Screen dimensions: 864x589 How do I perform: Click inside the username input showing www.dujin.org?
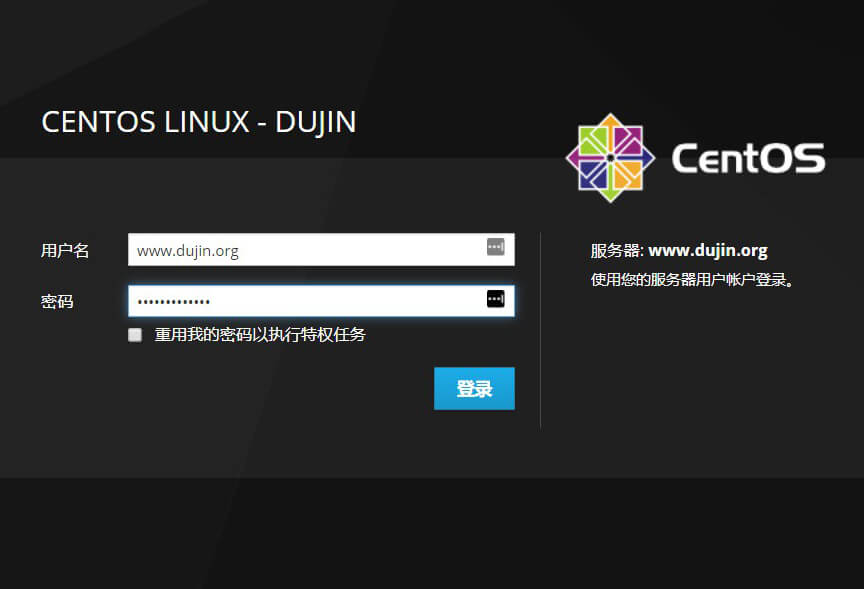click(x=300, y=249)
